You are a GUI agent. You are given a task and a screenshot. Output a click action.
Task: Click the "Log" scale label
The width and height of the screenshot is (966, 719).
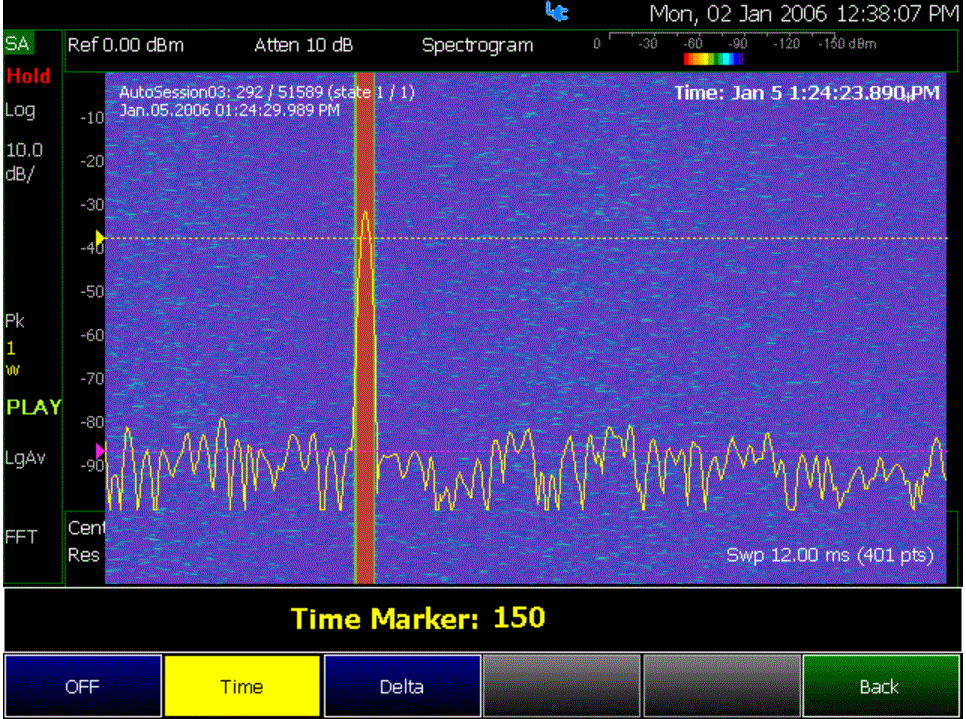point(20,111)
